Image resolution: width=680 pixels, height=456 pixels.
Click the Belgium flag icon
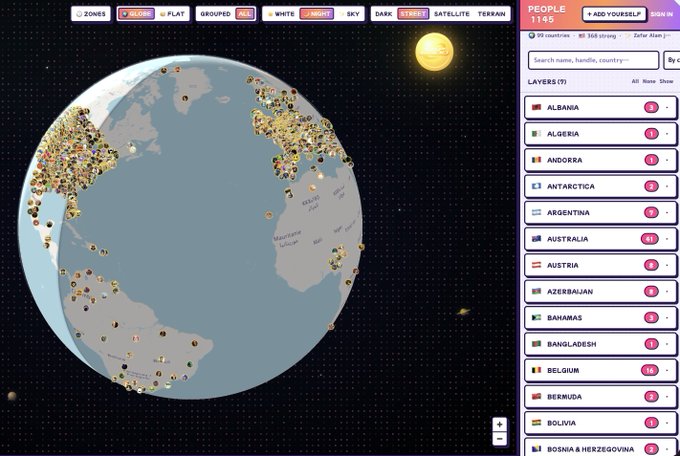(536, 370)
